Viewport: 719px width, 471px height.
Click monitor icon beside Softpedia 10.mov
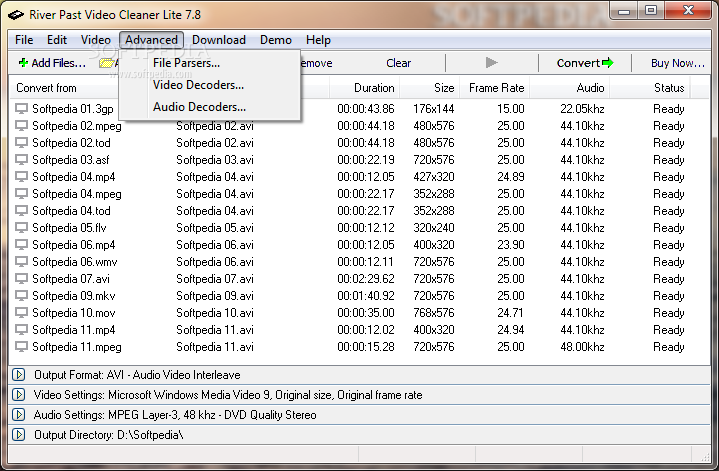(x=21, y=312)
